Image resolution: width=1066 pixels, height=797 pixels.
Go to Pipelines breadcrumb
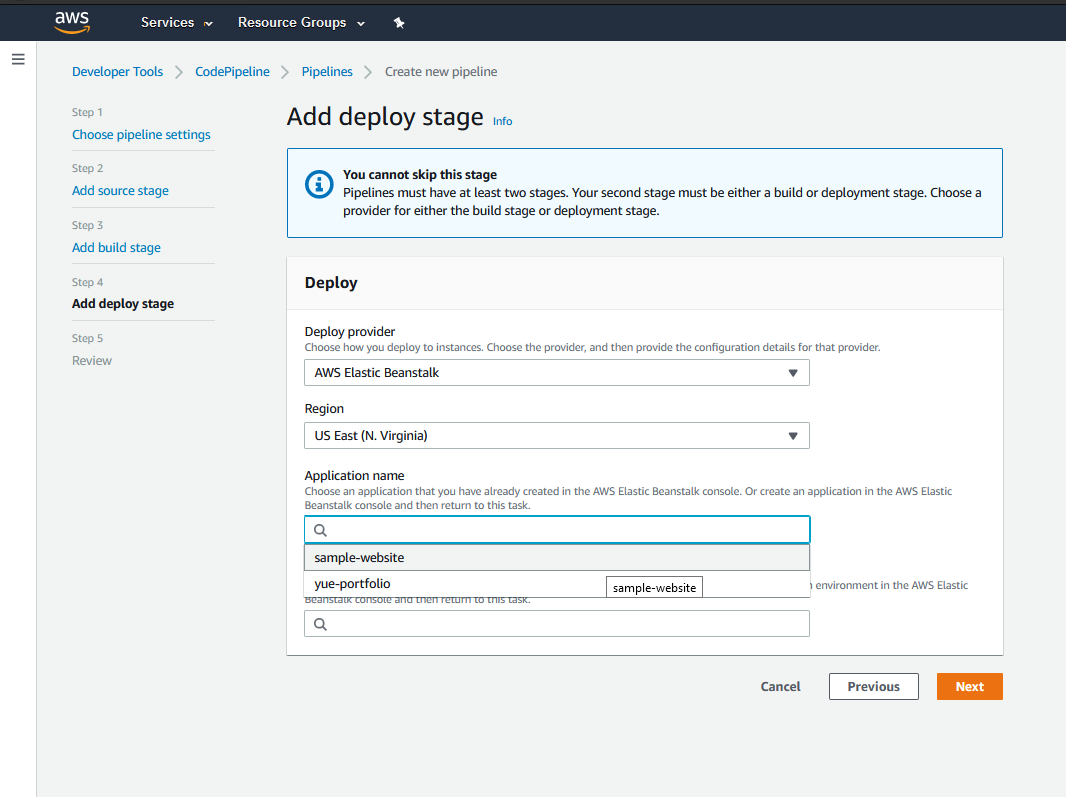coord(327,71)
